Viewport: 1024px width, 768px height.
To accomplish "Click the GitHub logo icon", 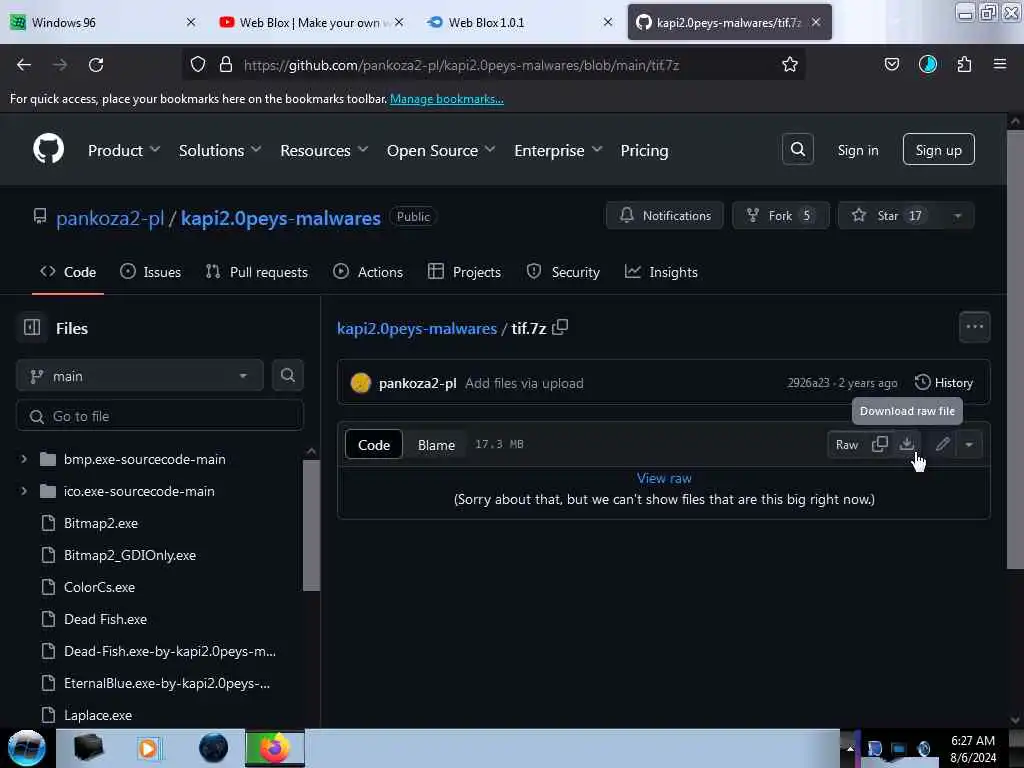I will (48, 150).
